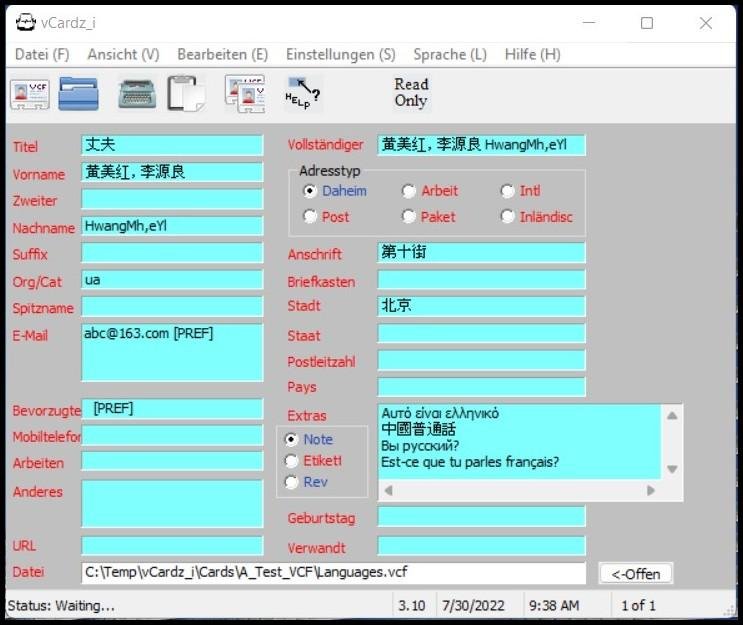This screenshot has height=625, width=743.
Task: Click the '1 of 1' card counter
Action: click(x=638, y=606)
